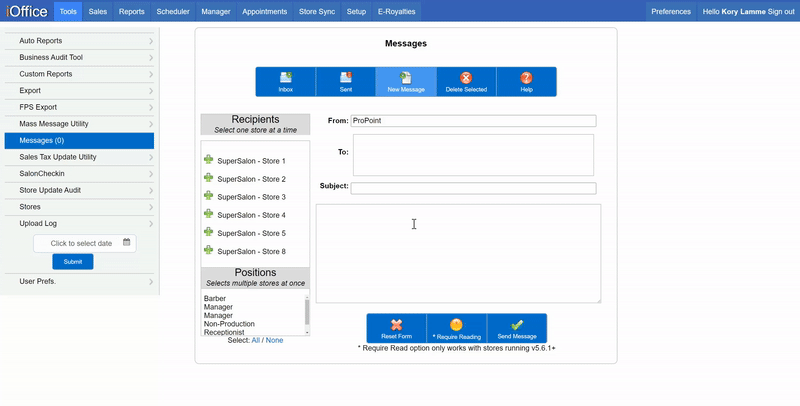800x406 pixels.
Task: Select Barber in the Positions list
Action: [215, 298]
